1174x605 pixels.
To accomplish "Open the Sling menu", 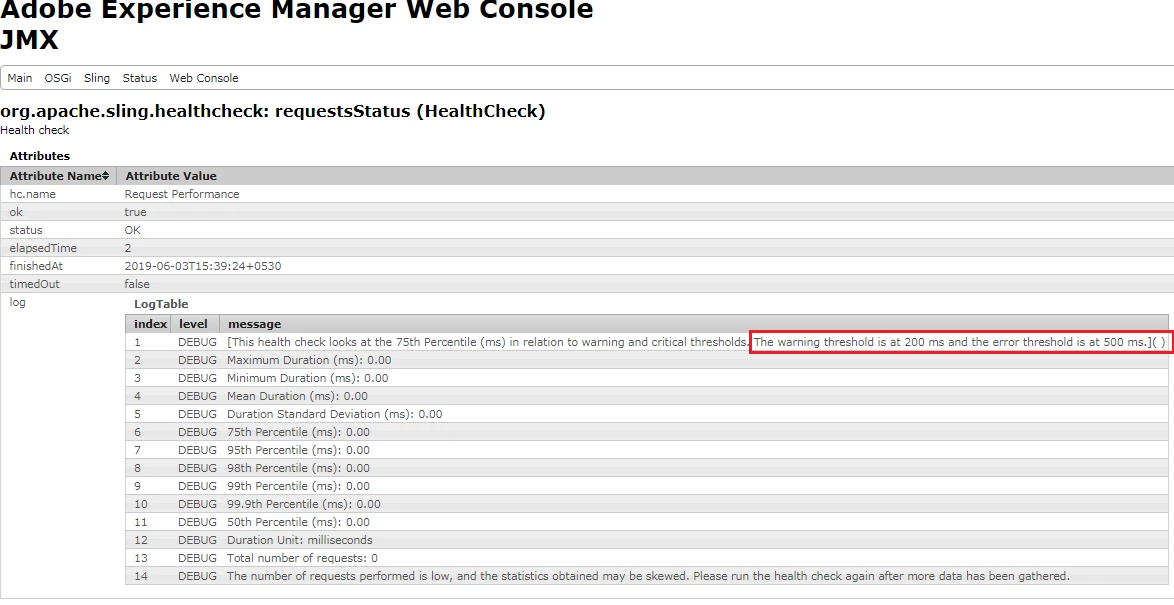I will [97, 78].
